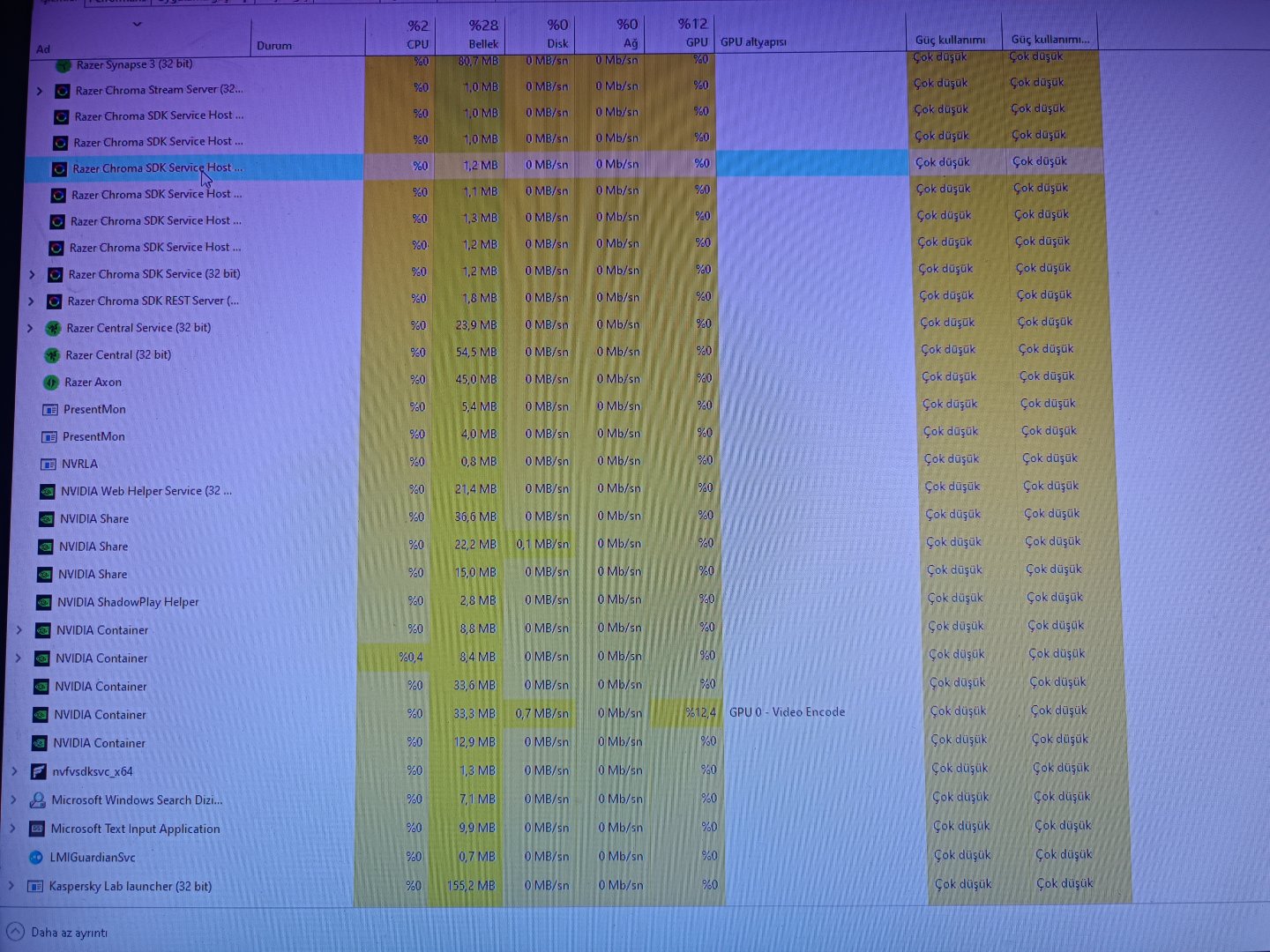Image resolution: width=1270 pixels, height=952 pixels.
Task: Expand the Microsoft Text Input Application row
Action: 12,829
